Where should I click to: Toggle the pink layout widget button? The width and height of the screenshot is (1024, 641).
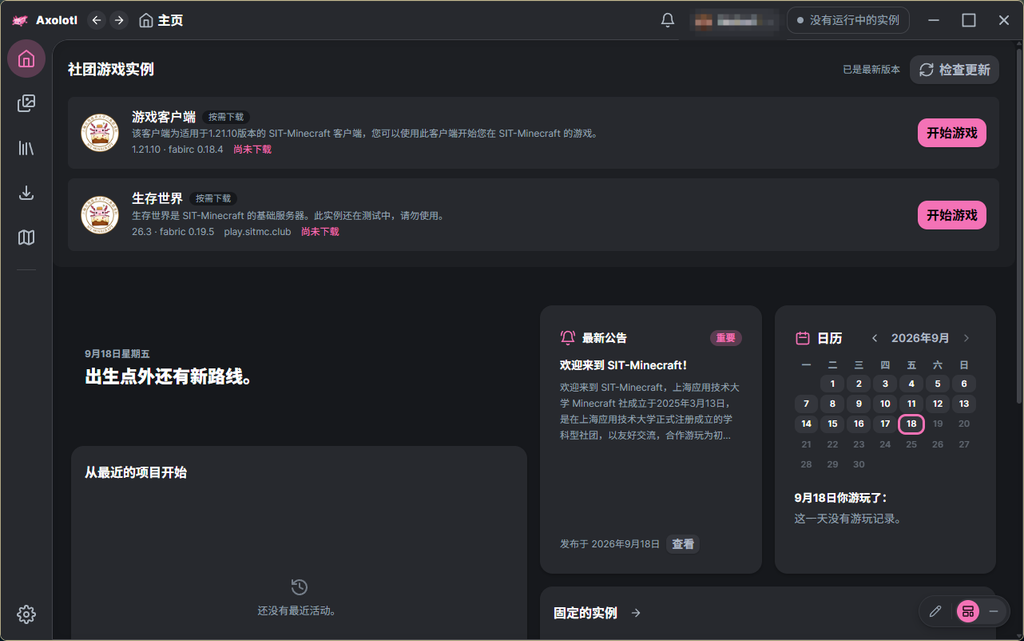click(x=968, y=612)
